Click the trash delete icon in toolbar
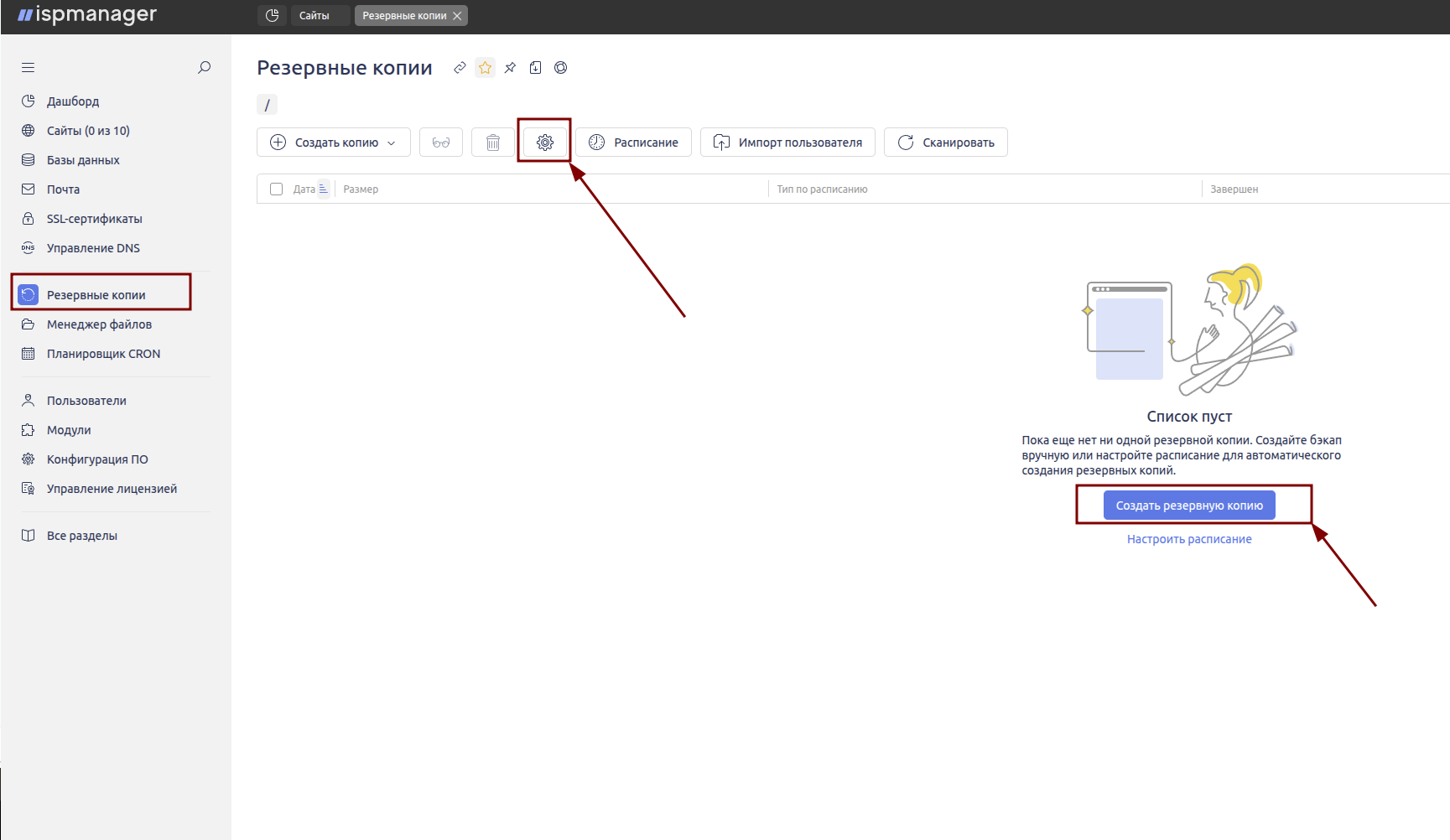This screenshot has width=1450, height=840. [493, 143]
